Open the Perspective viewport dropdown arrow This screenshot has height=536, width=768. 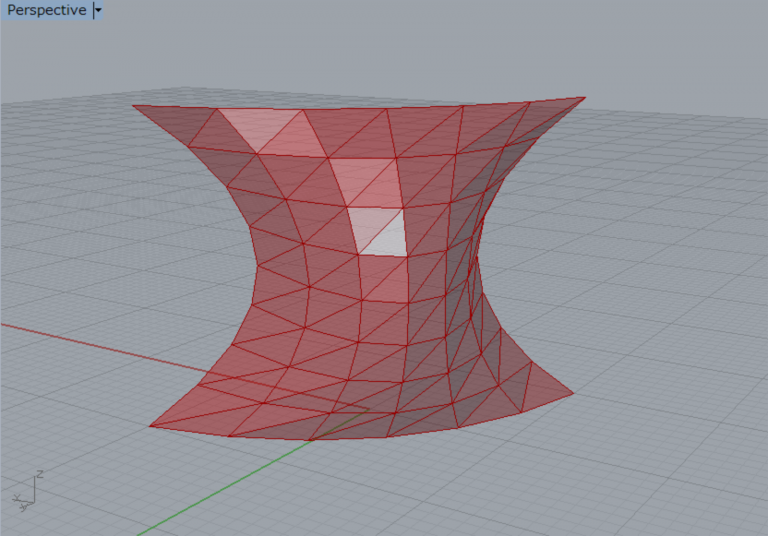point(97,10)
